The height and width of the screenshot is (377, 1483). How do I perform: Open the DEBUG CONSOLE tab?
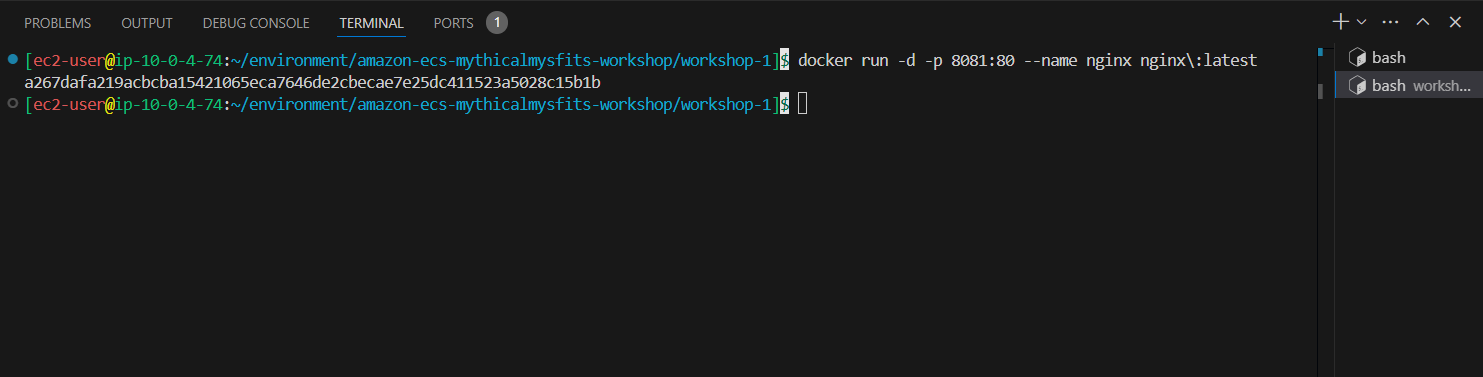click(x=256, y=22)
